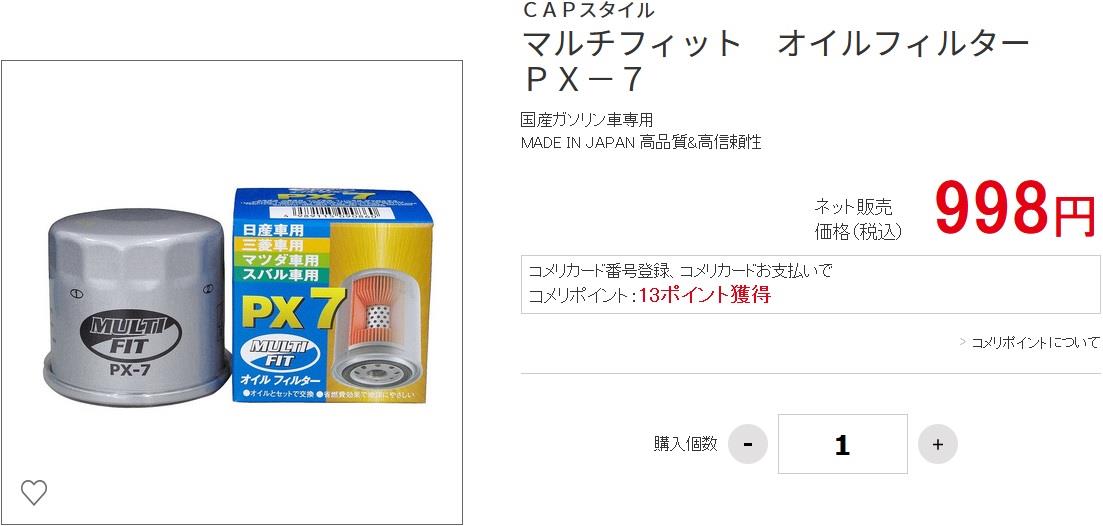
Task: Click the ネット販売価格(税込) label
Action: 857,219
